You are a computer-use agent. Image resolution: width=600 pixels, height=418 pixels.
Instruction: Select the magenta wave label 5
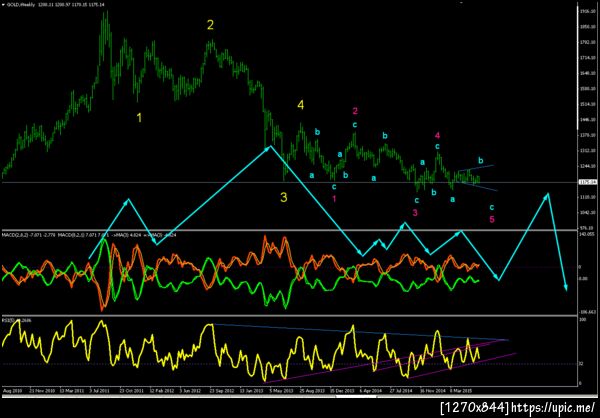(492, 219)
